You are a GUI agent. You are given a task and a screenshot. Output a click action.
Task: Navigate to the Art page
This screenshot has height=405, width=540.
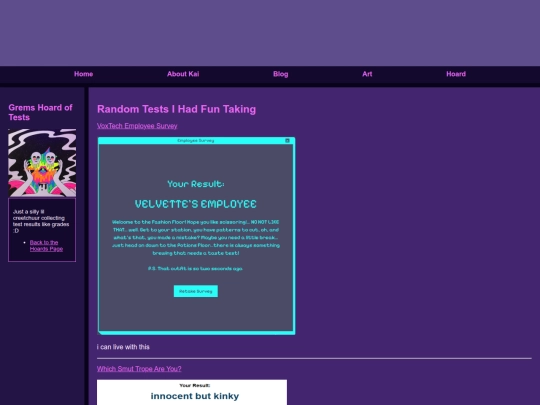[367, 74]
